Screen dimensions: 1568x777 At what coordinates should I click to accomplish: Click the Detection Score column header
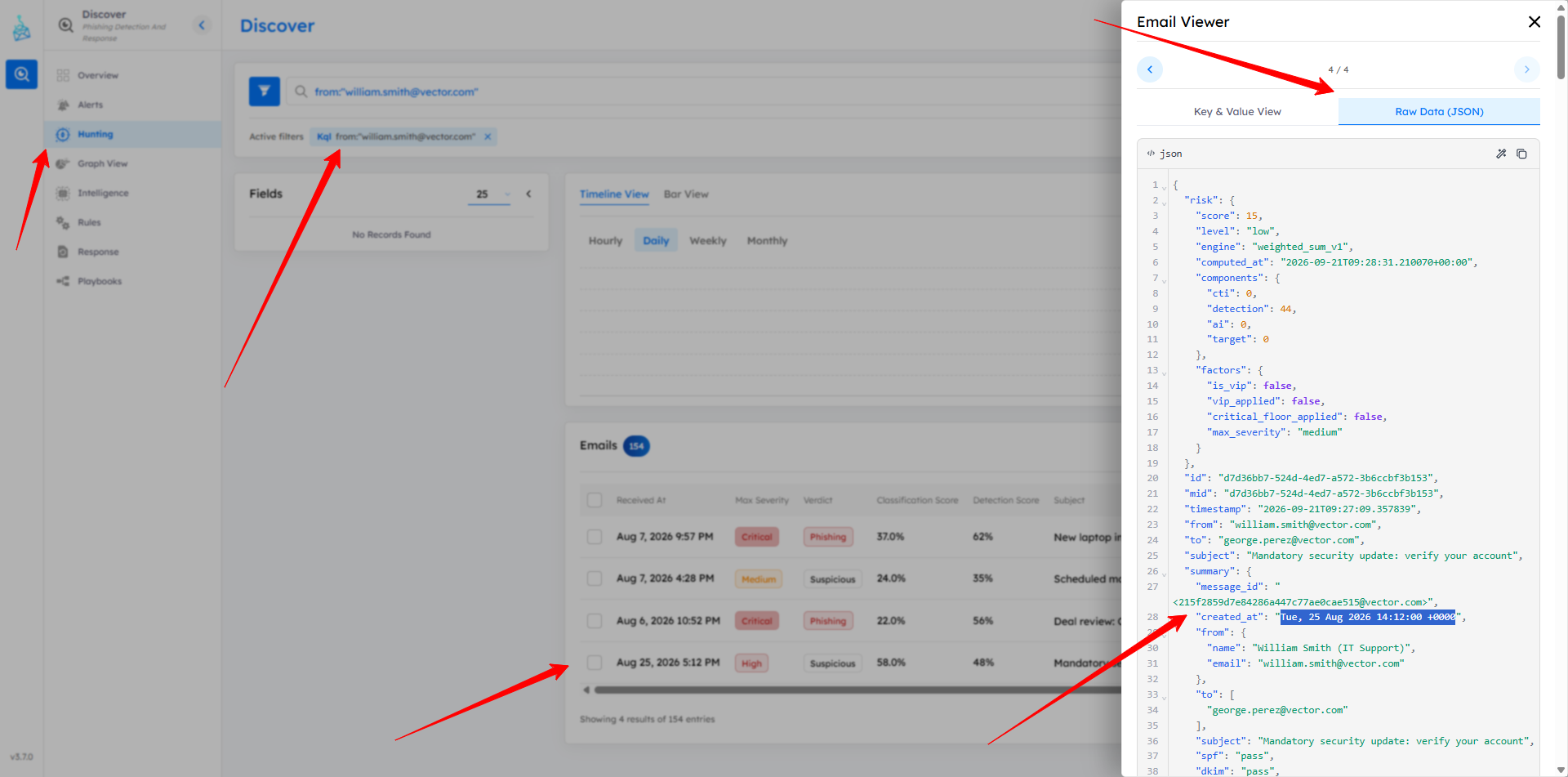pos(1006,500)
